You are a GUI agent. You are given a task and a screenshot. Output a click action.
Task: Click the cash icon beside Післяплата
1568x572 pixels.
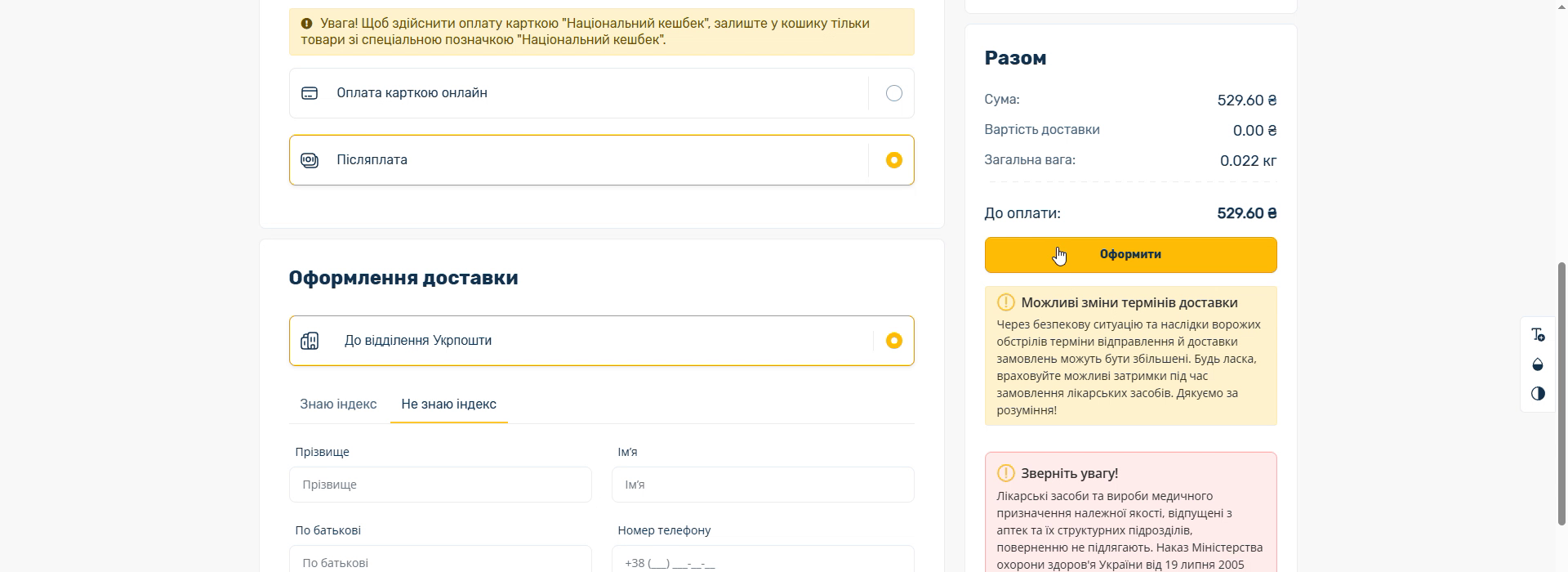[x=310, y=160]
